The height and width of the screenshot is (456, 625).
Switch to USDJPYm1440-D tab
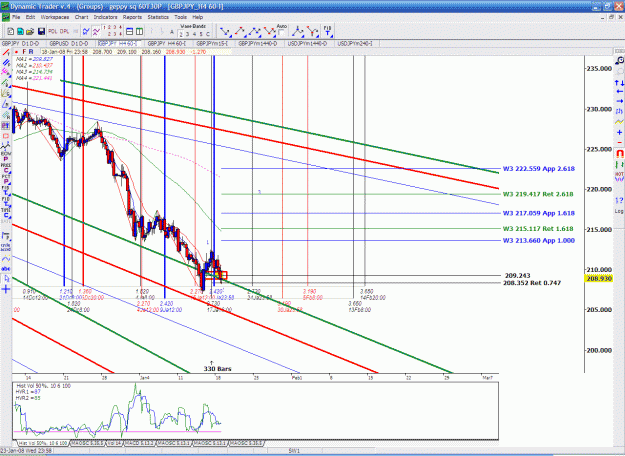click(307, 43)
